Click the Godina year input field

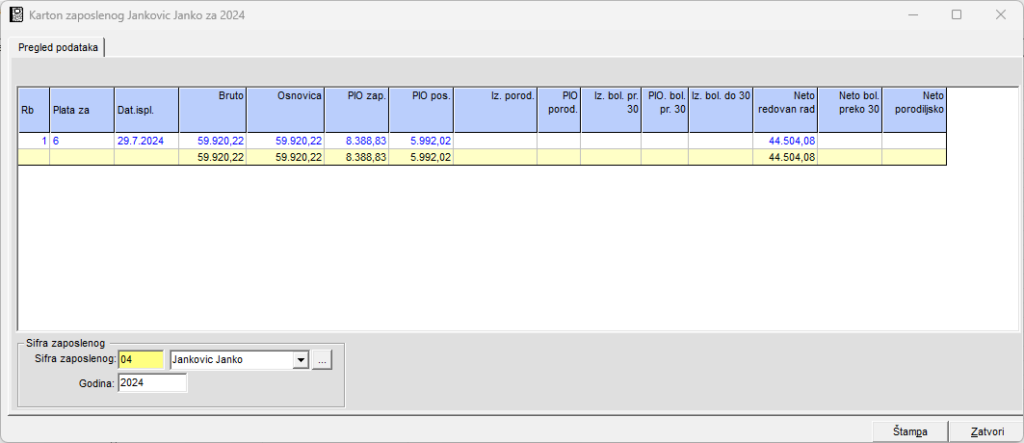pyautogui.click(x=152, y=383)
